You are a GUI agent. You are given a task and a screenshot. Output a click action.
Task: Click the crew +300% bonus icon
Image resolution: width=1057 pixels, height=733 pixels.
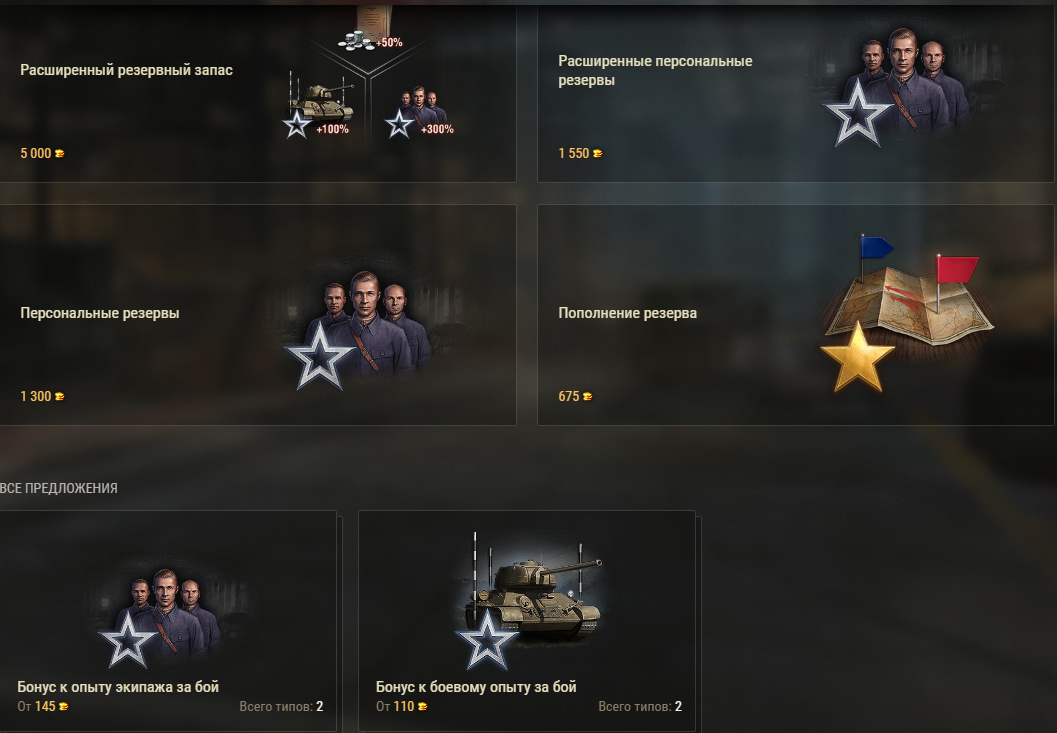(419, 111)
